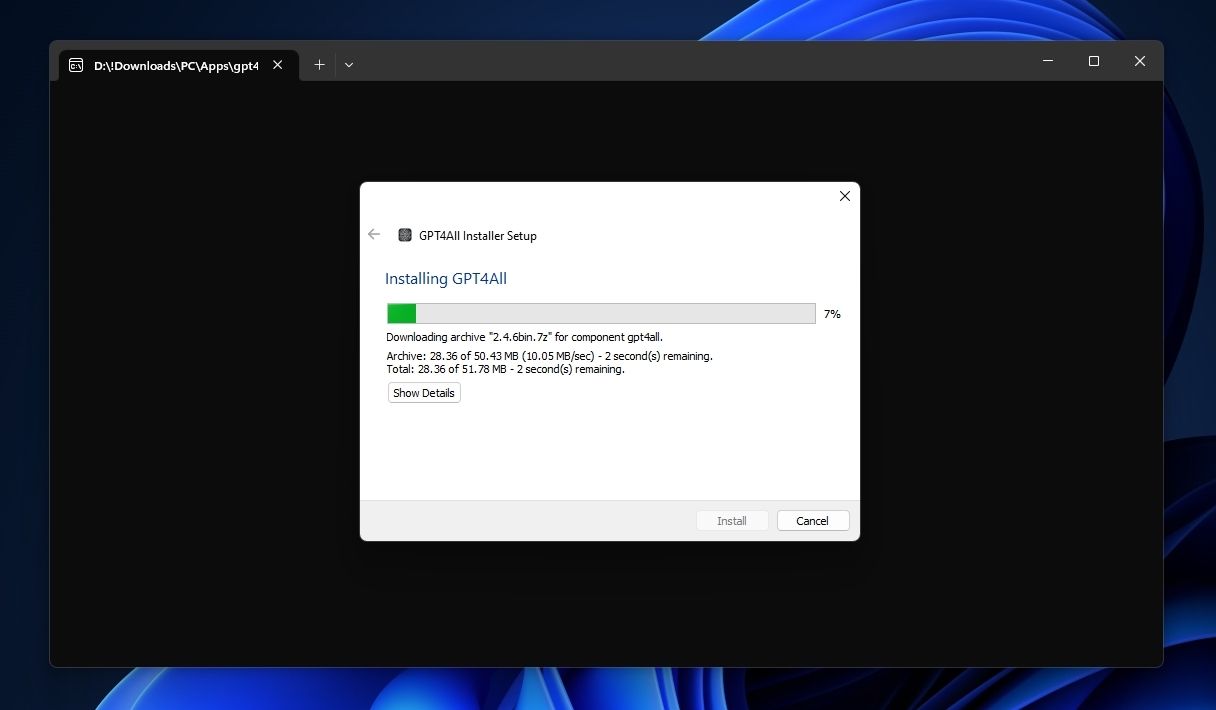Click the 7% progress percentage label
The height and width of the screenshot is (710, 1216).
coord(831,314)
